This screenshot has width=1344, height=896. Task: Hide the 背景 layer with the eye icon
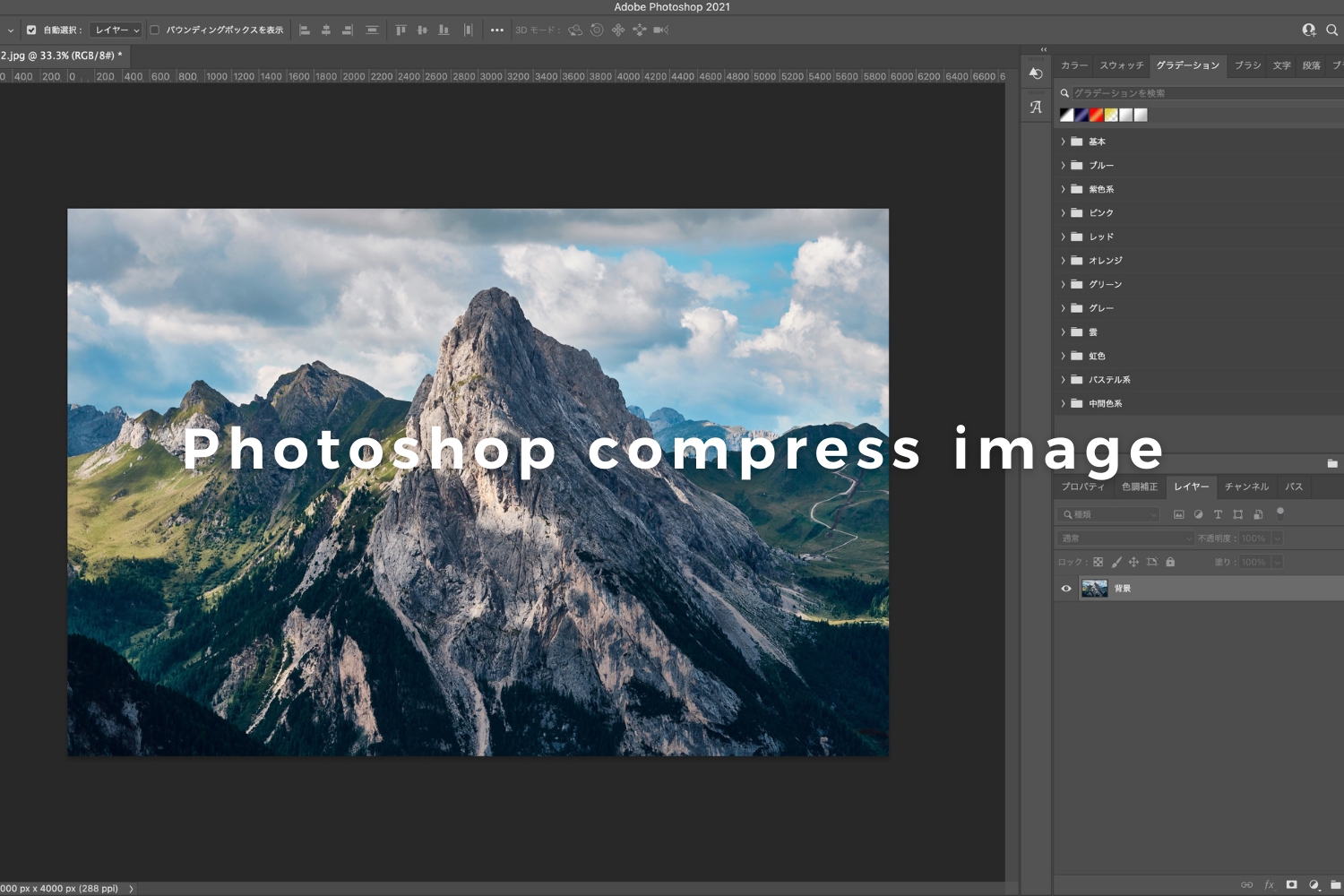[1066, 589]
